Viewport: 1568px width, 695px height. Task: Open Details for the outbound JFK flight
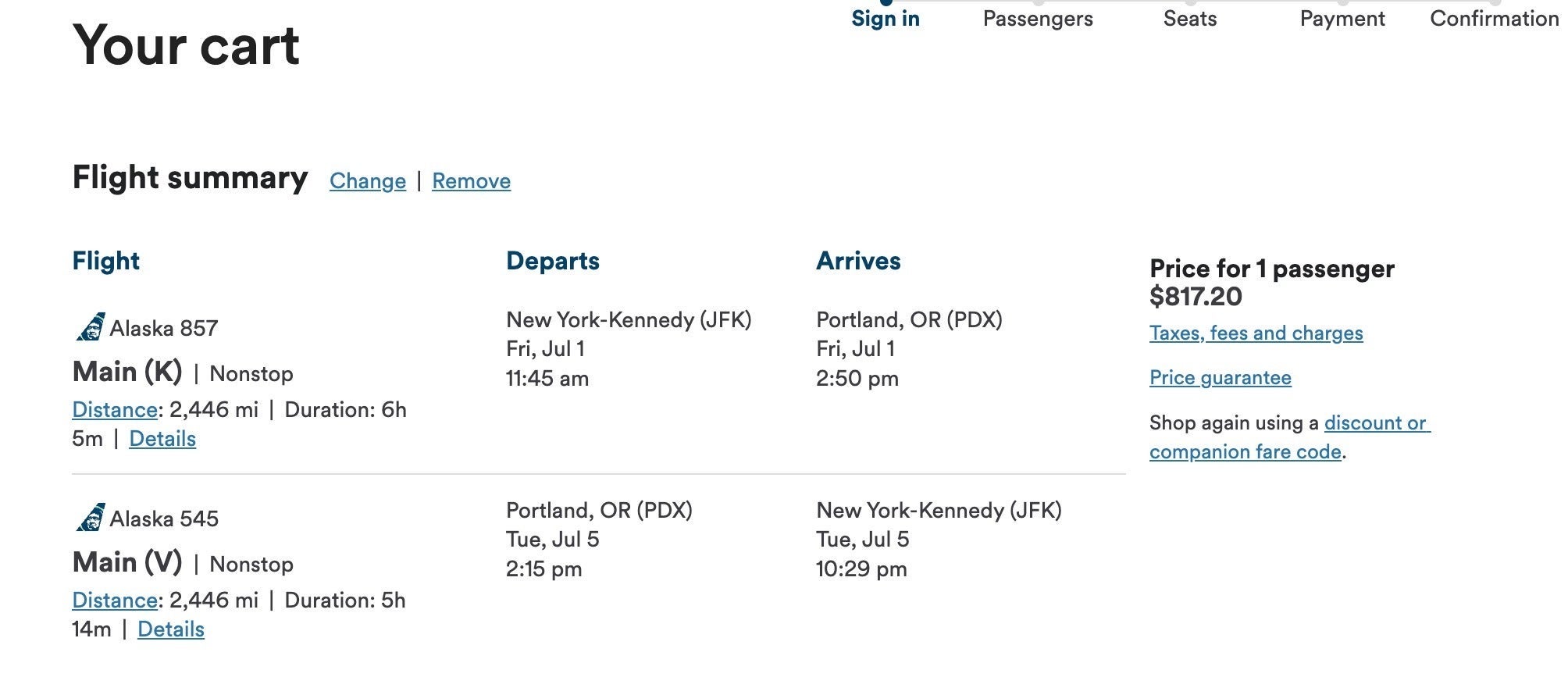(162, 438)
